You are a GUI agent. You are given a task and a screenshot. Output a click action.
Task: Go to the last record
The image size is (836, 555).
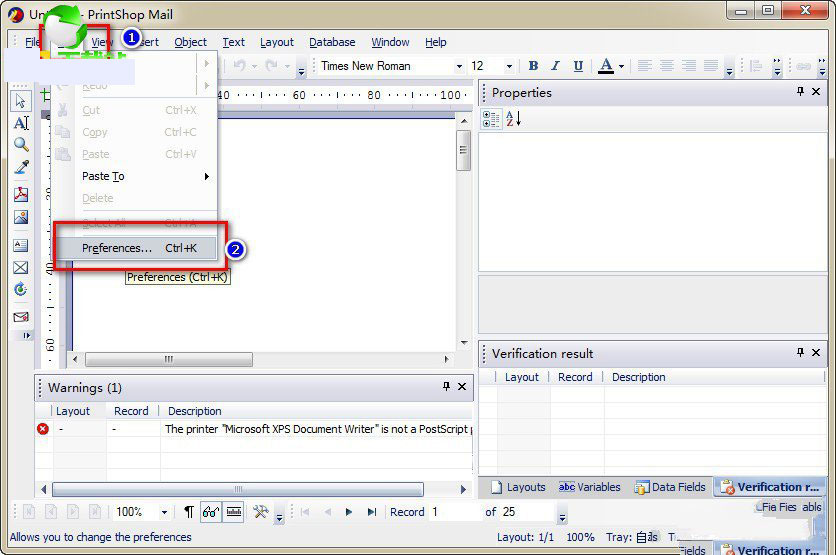(x=372, y=512)
